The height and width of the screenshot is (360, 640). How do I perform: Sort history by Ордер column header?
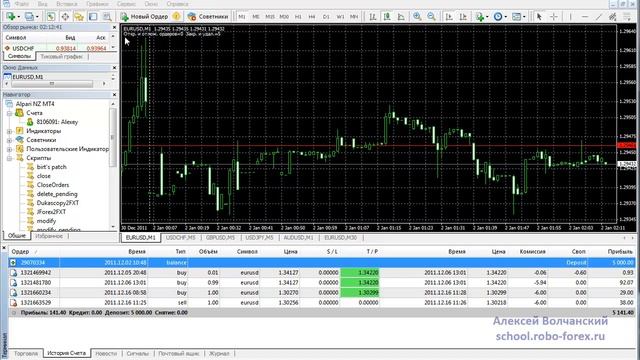pos(20,252)
